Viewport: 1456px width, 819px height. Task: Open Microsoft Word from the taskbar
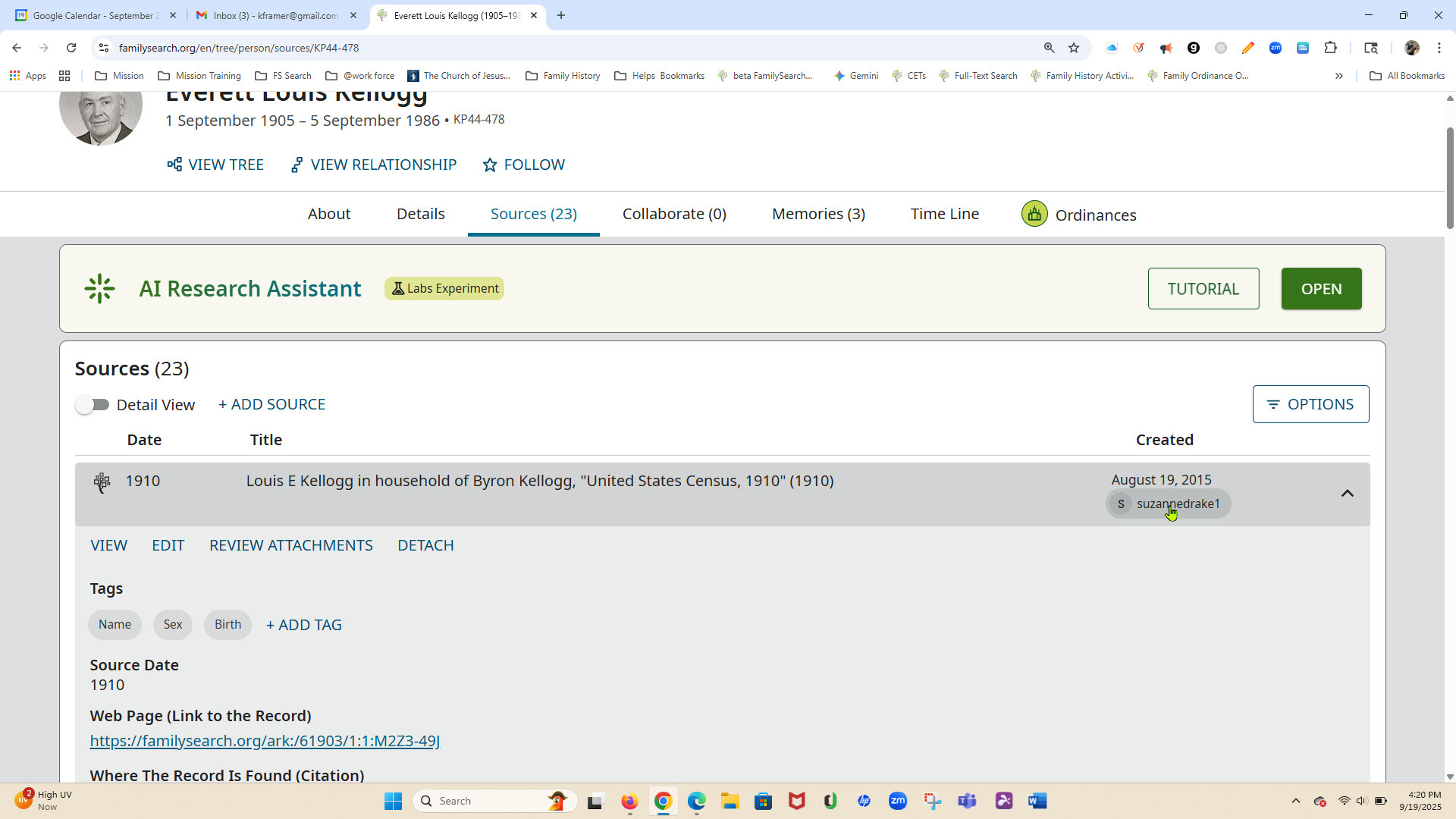click(1037, 801)
